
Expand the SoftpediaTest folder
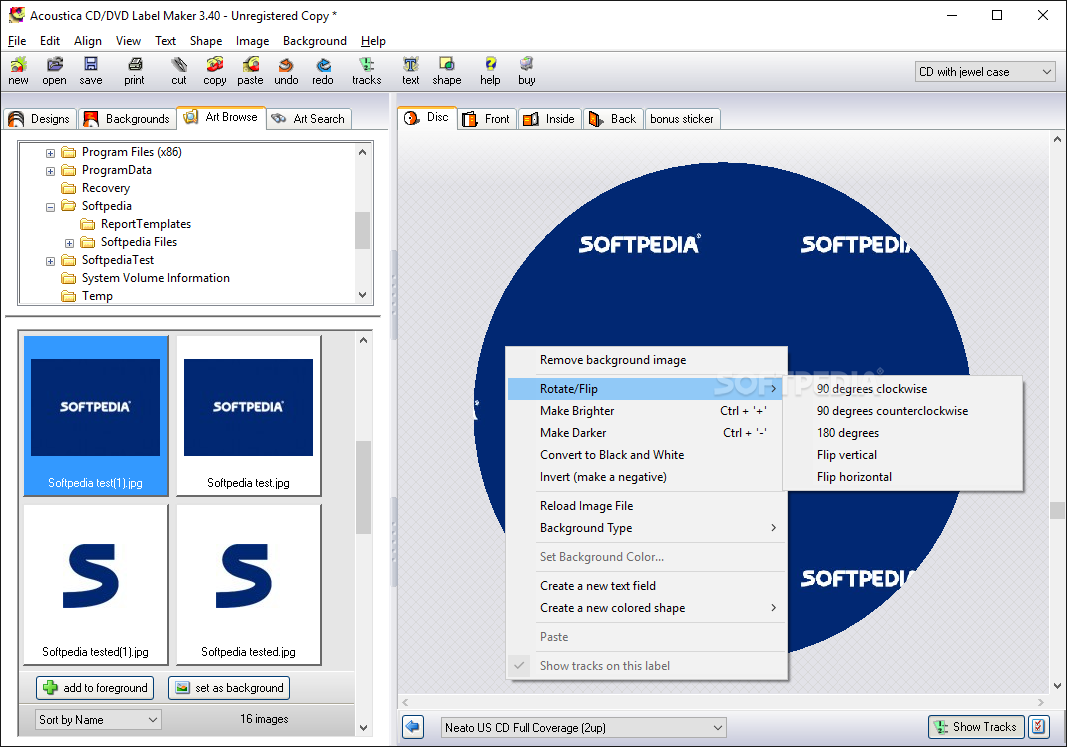pyautogui.click(x=50, y=261)
